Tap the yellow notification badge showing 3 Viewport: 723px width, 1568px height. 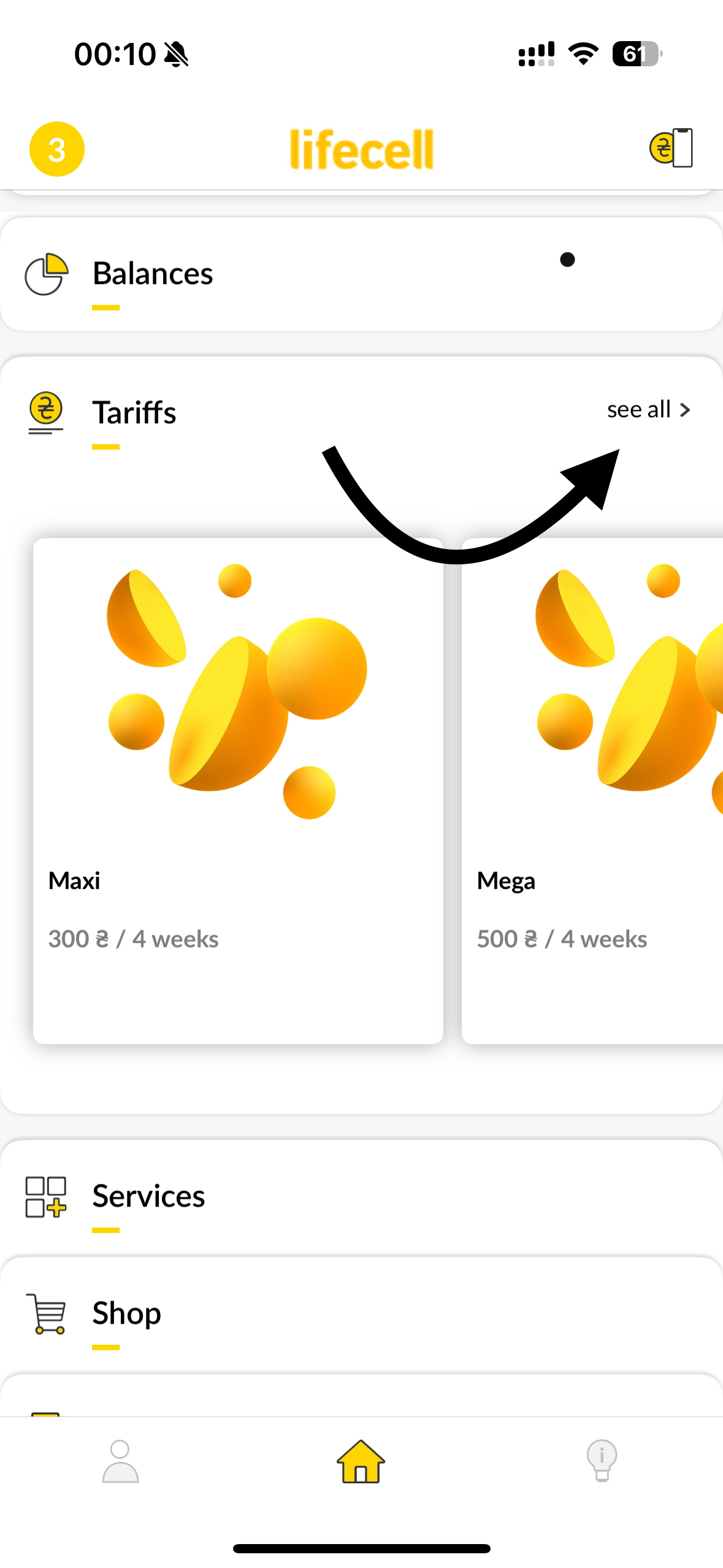tap(57, 149)
